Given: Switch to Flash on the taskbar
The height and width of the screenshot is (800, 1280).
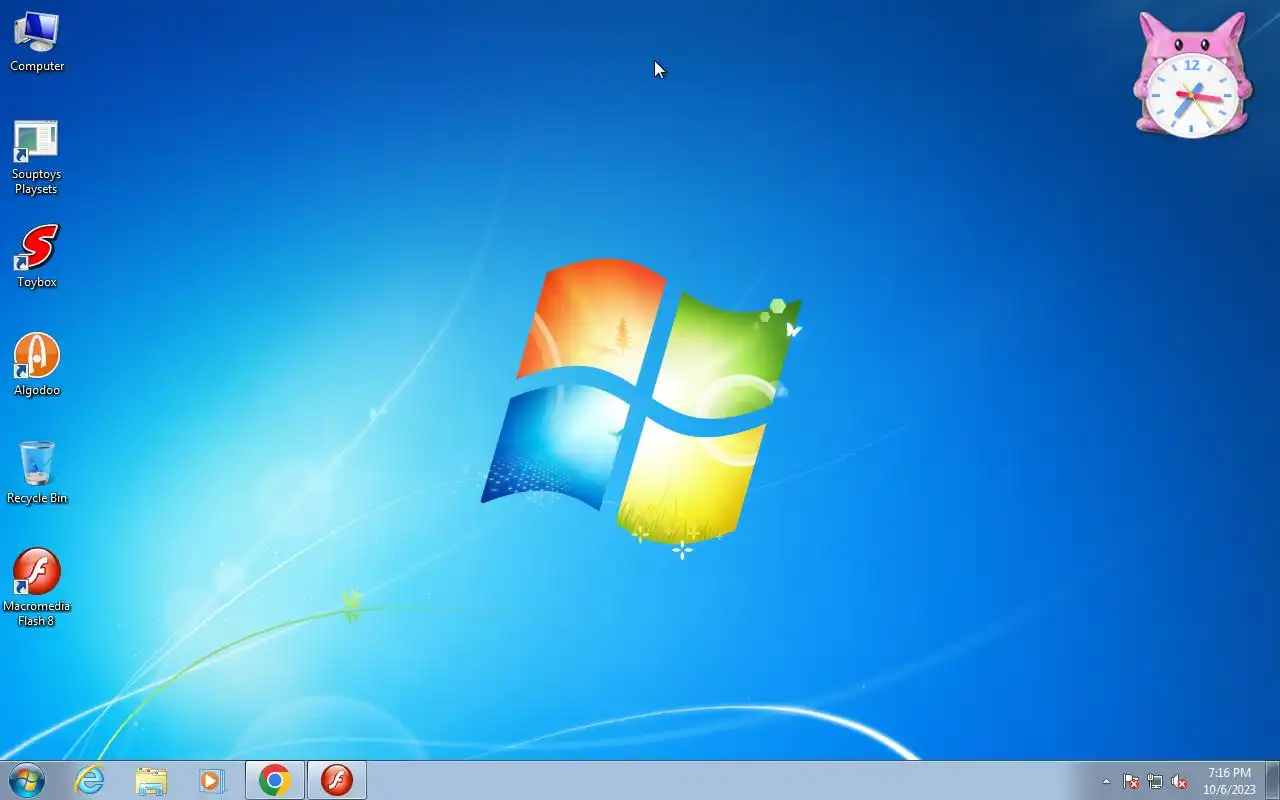Looking at the screenshot, I should [337, 780].
